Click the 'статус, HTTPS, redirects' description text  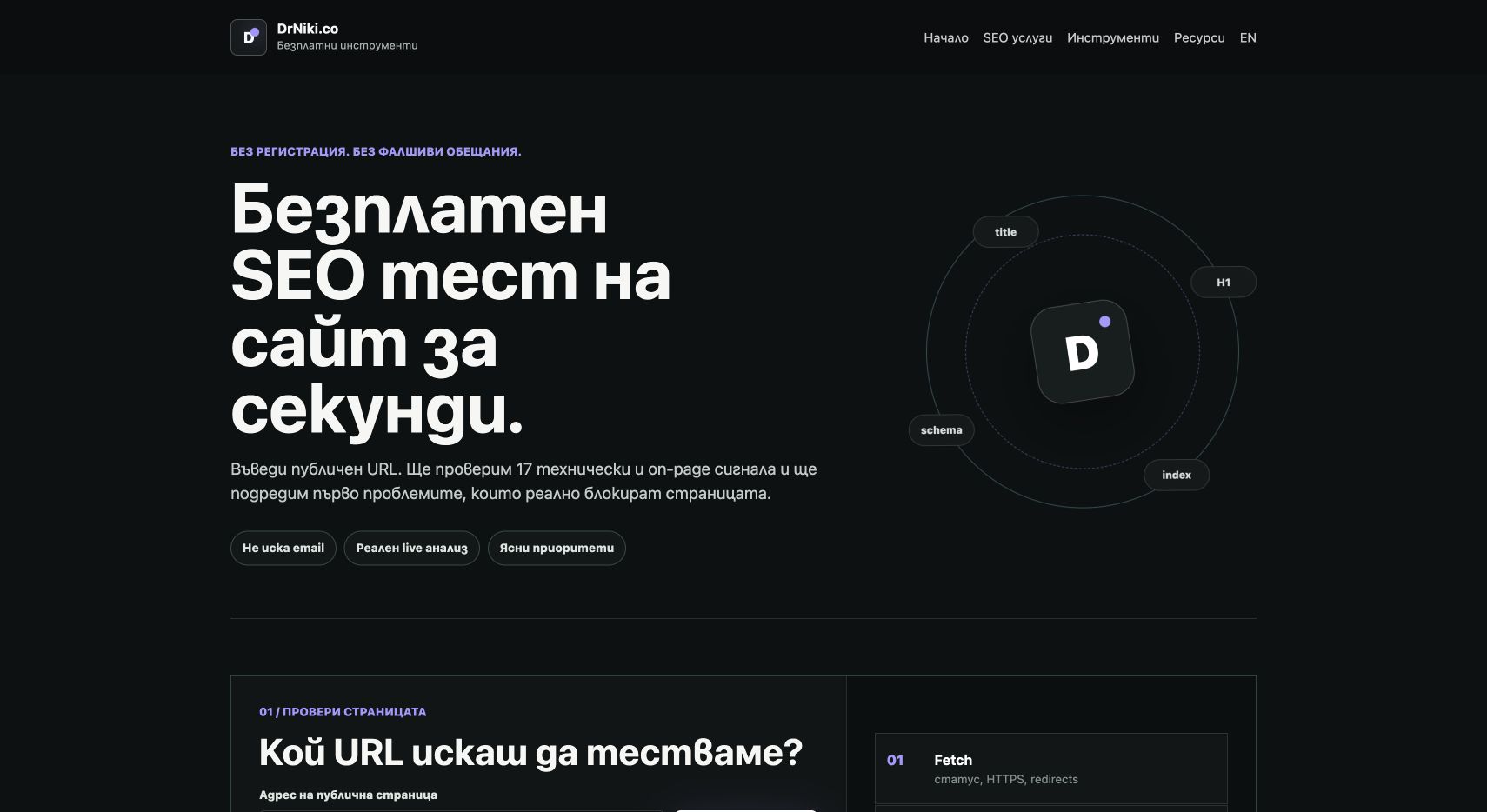(1006, 779)
